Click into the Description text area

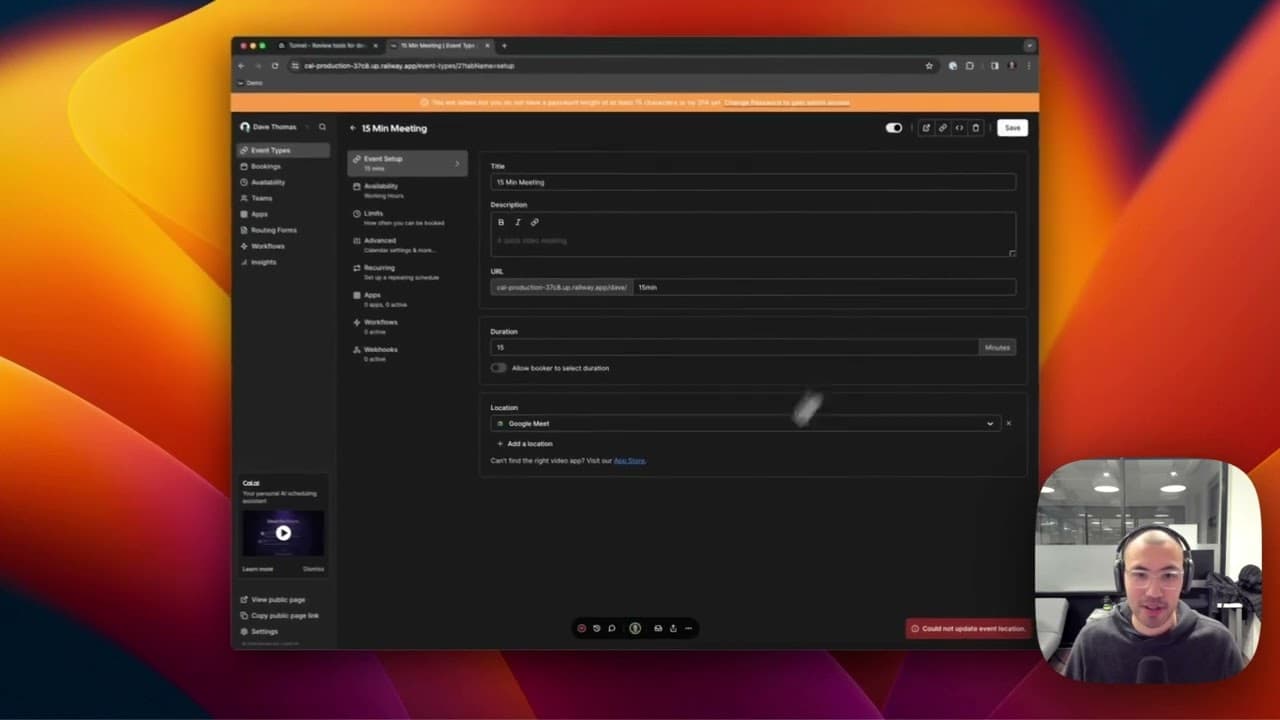753,241
